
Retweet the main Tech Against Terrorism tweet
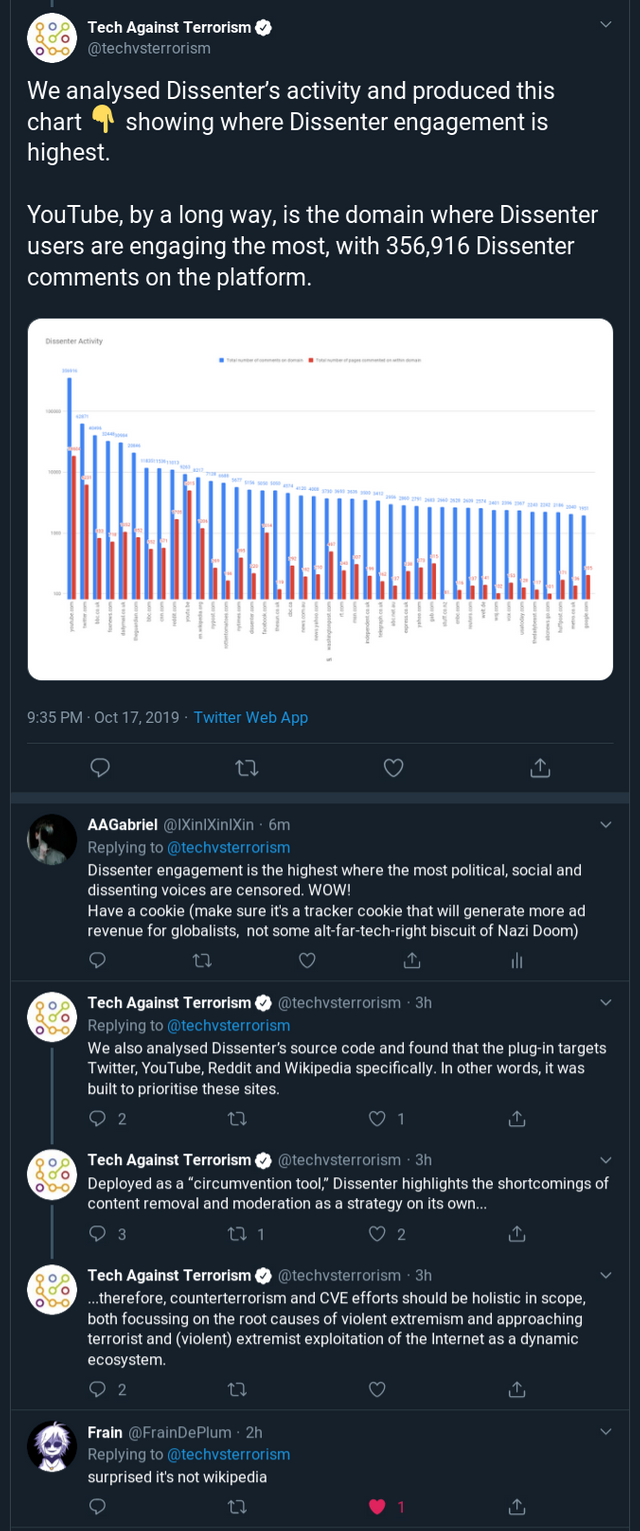point(246,767)
